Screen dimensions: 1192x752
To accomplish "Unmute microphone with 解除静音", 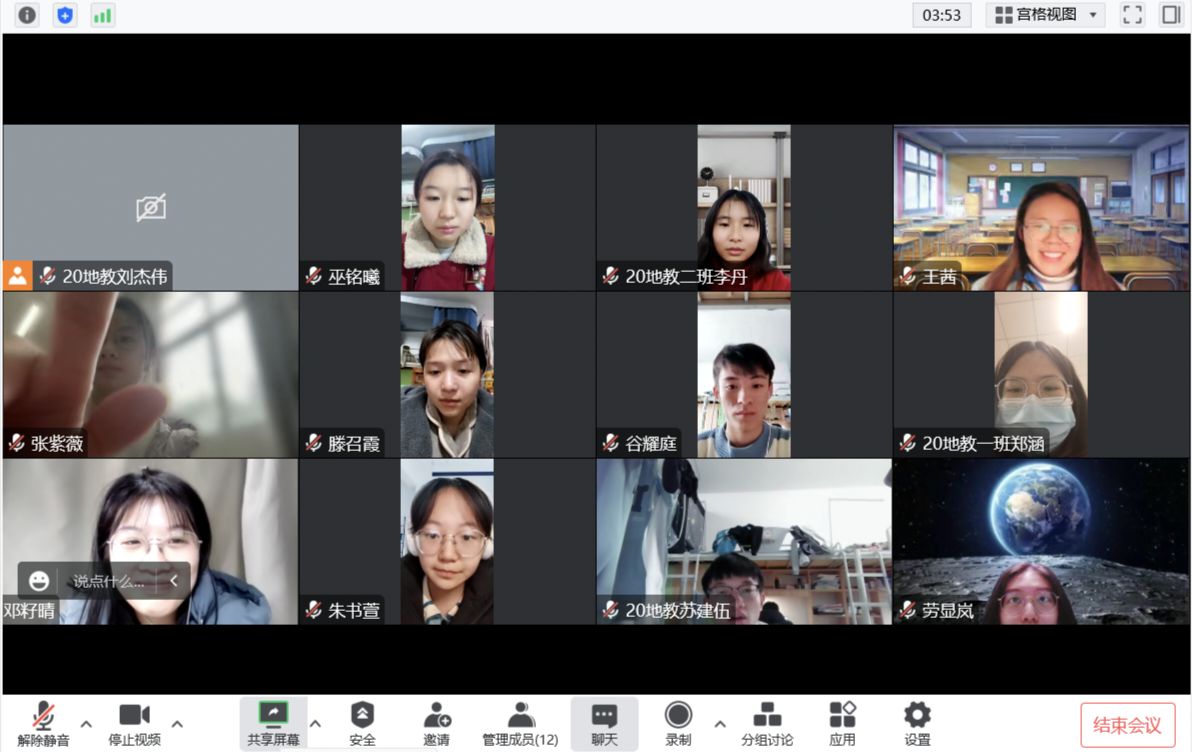I will click(43, 723).
